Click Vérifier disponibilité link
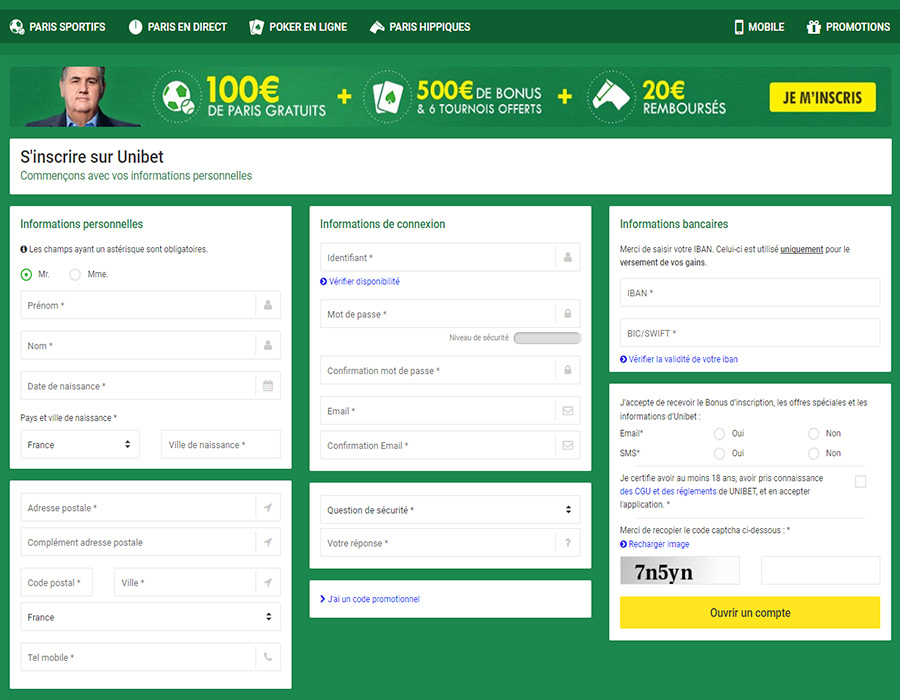900x700 pixels. 360,281
